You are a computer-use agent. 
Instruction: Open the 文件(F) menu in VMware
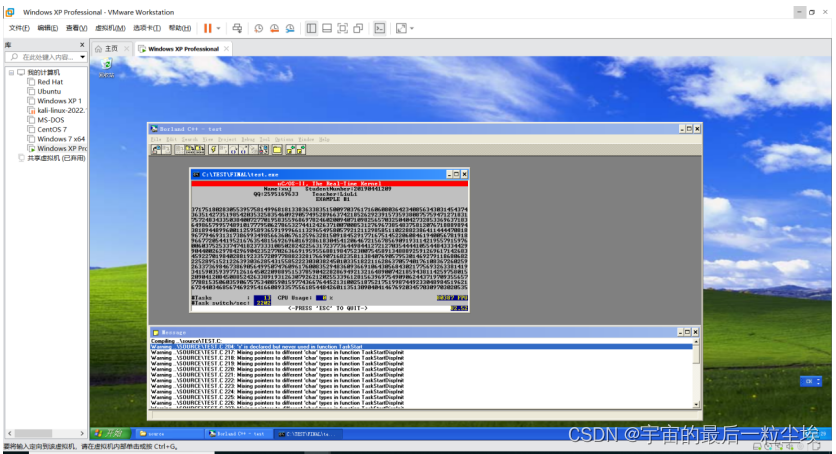(x=19, y=28)
